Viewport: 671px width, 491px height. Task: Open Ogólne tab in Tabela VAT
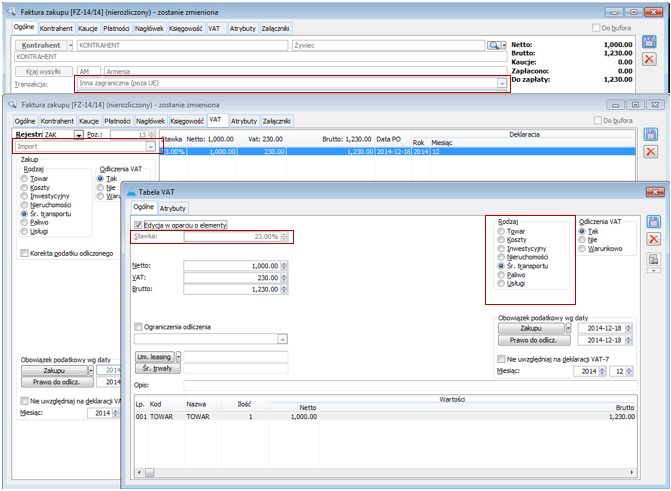point(143,207)
